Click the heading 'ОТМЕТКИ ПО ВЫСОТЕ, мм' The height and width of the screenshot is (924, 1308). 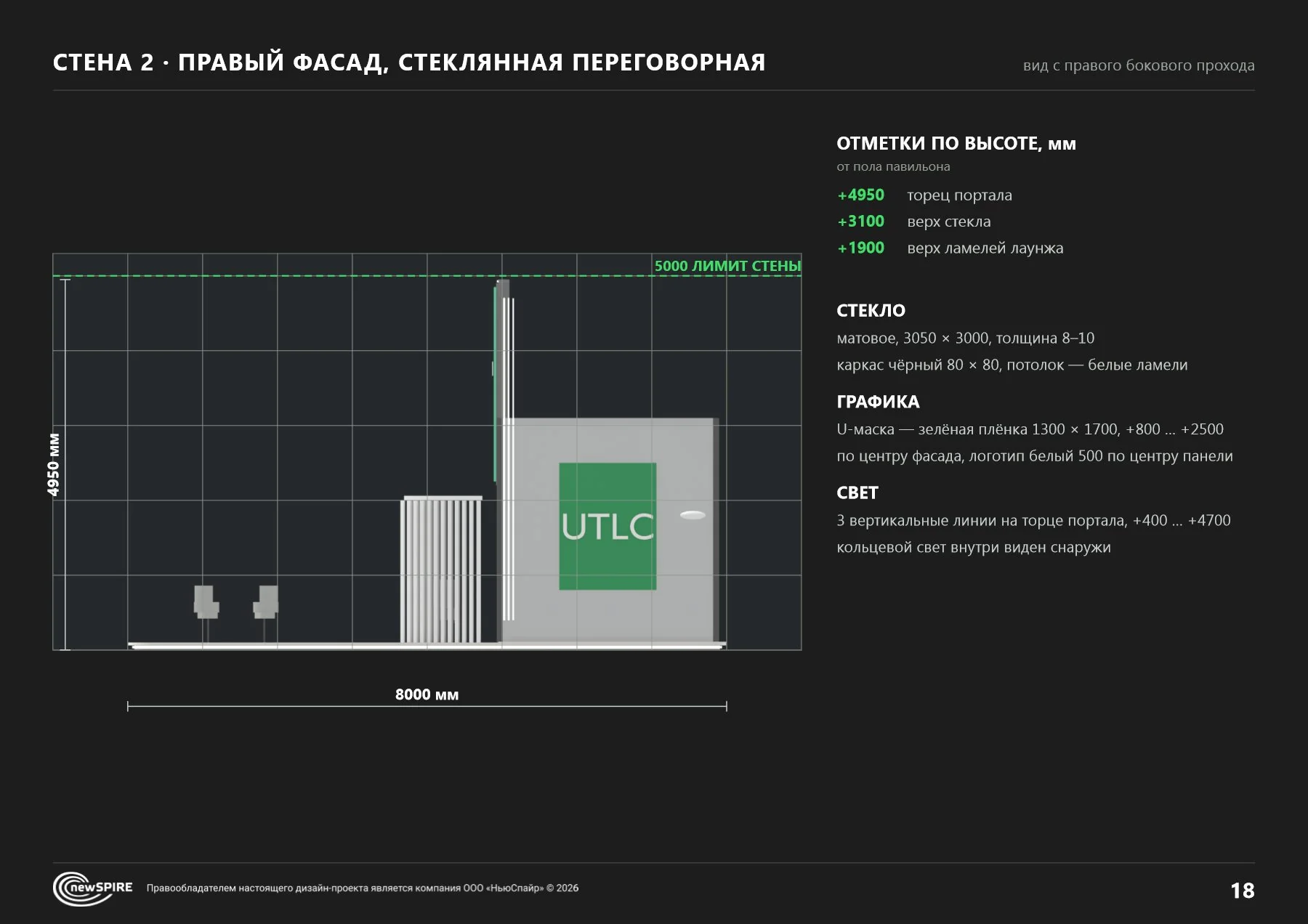[956, 143]
